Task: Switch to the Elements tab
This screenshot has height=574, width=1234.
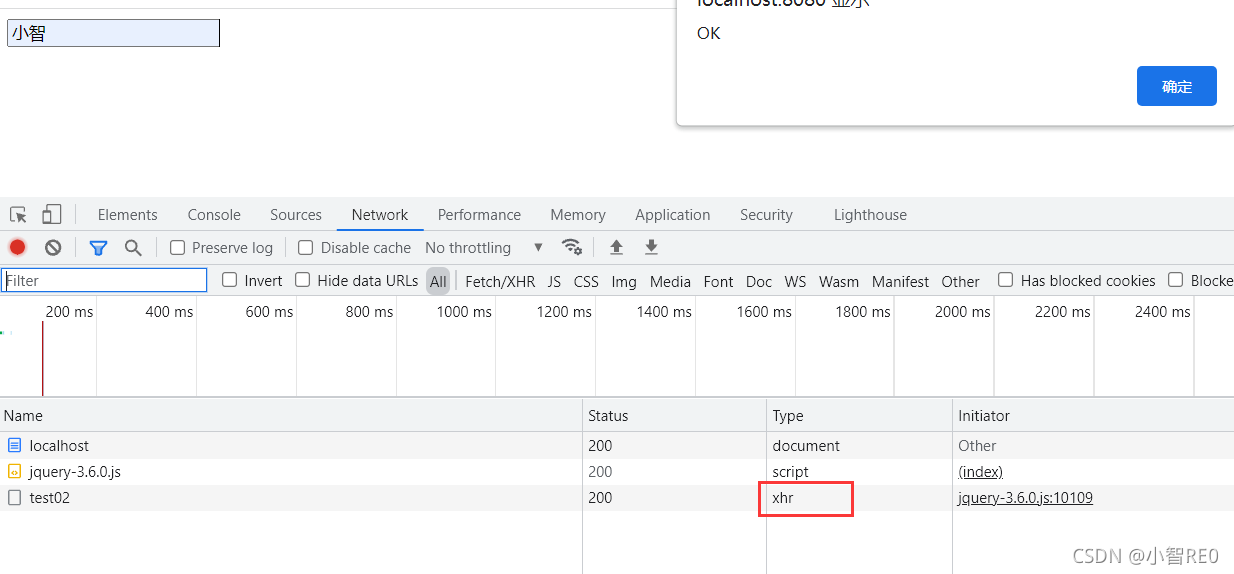Action: coord(127,215)
